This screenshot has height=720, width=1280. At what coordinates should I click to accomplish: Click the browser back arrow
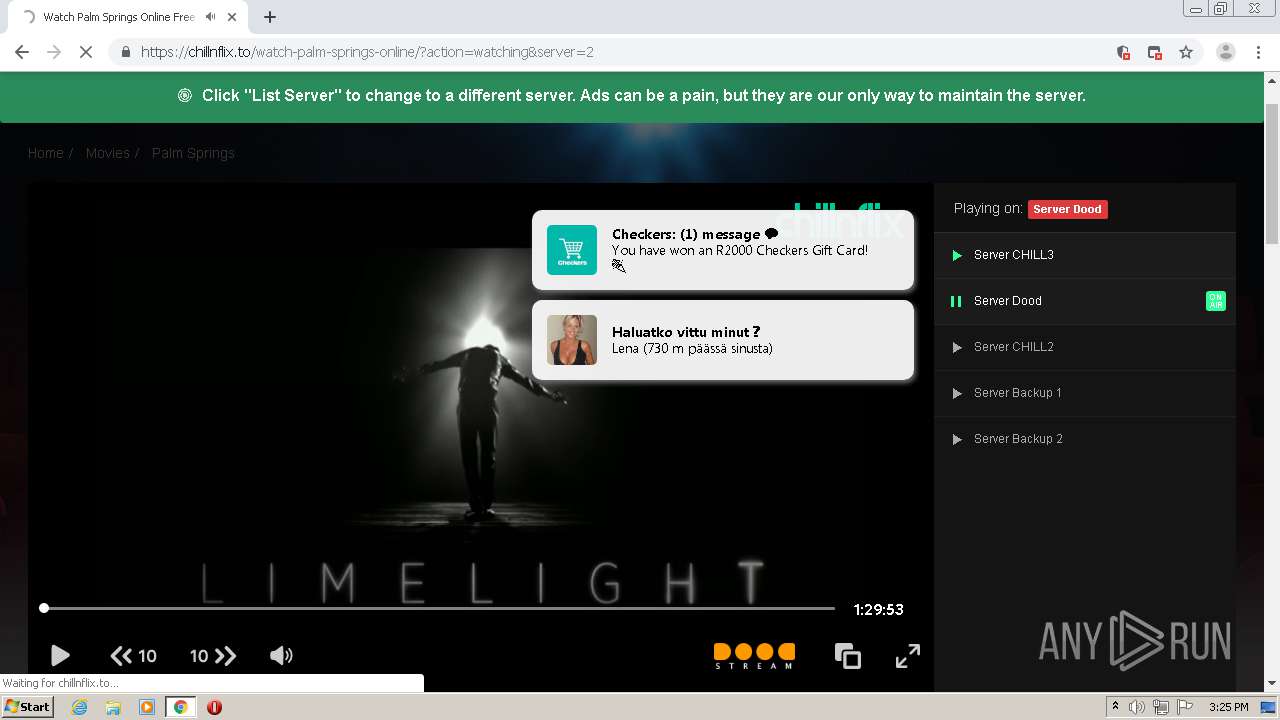(22, 52)
